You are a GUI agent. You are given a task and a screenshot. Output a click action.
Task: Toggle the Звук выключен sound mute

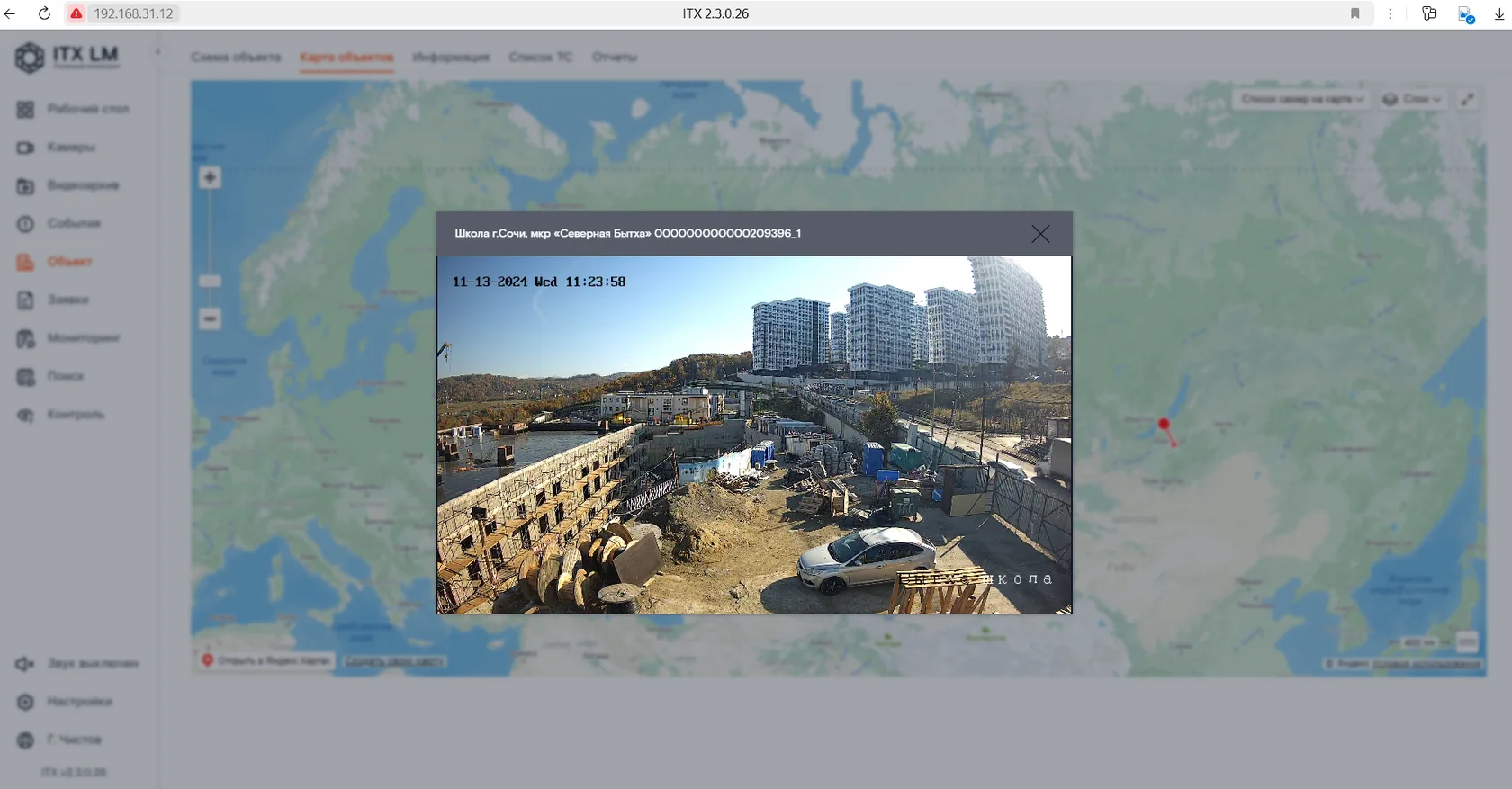click(25, 664)
